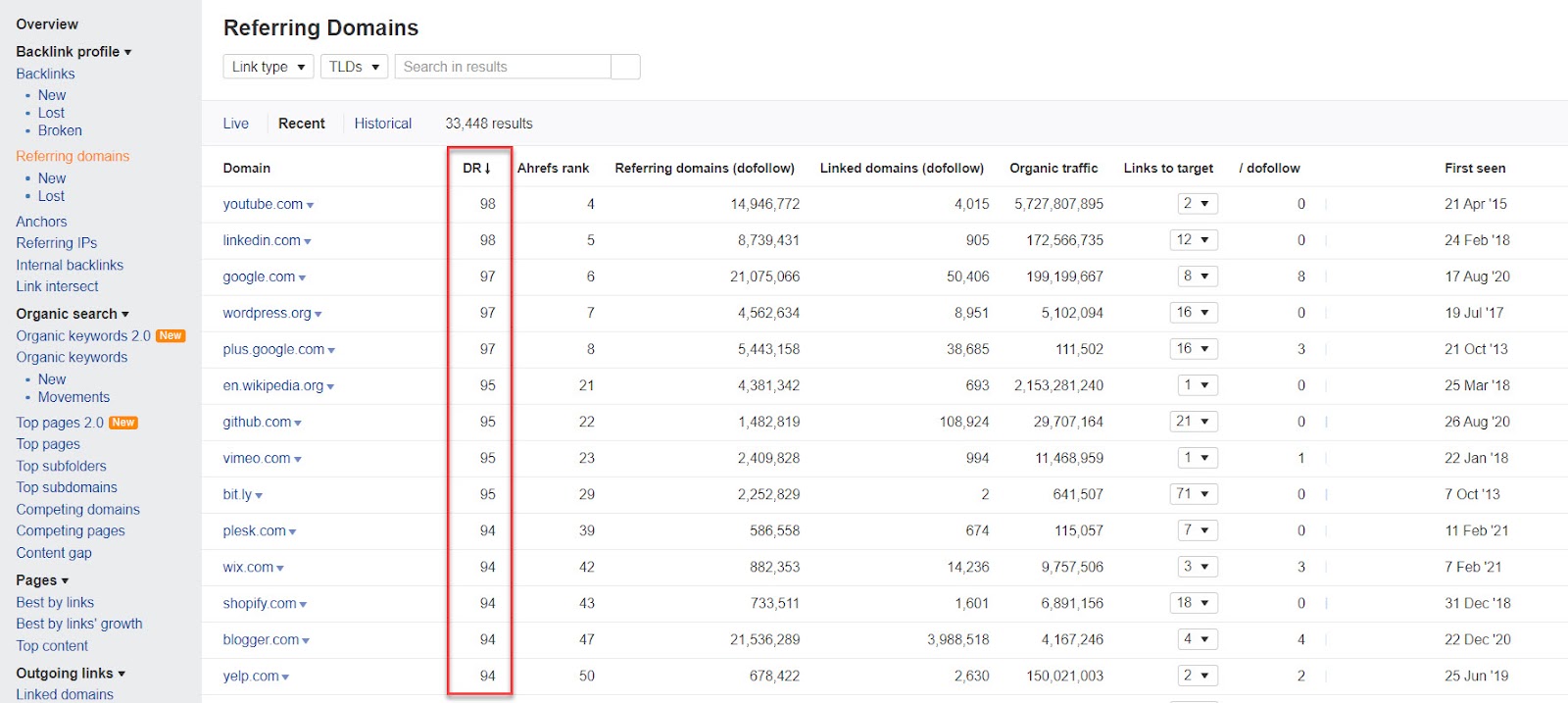Image resolution: width=1568 pixels, height=703 pixels.
Task: Open Top subfolders in sidebar
Action: click(x=61, y=466)
